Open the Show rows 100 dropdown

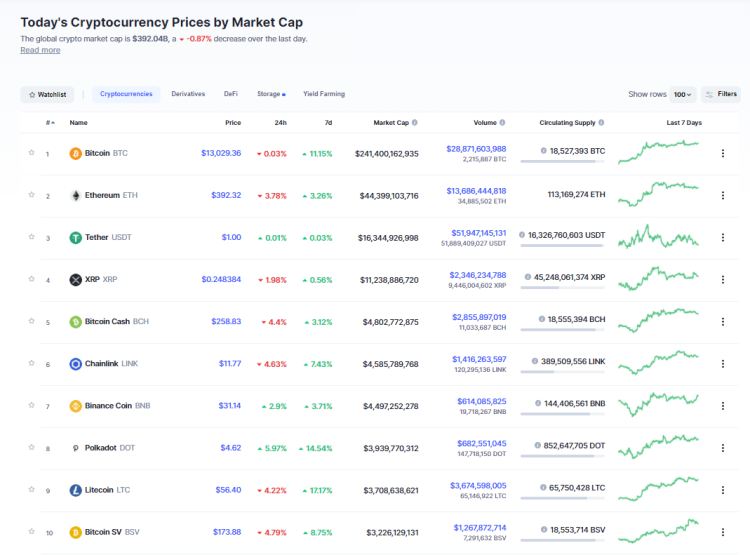(x=683, y=94)
